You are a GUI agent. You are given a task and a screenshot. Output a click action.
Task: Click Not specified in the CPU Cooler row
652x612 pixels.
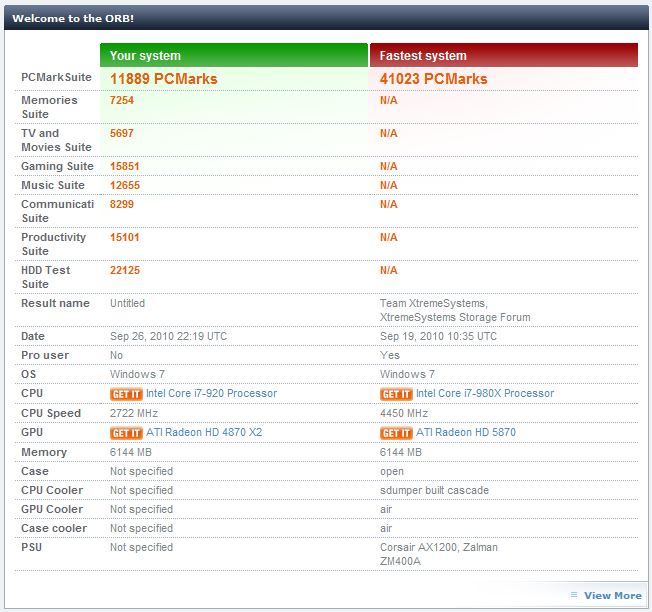click(141, 491)
